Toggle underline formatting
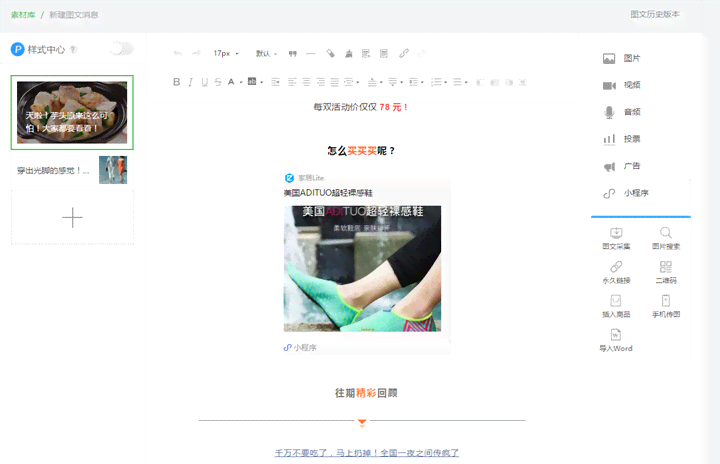This screenshot has height=464, width=720. click(204, 82)
